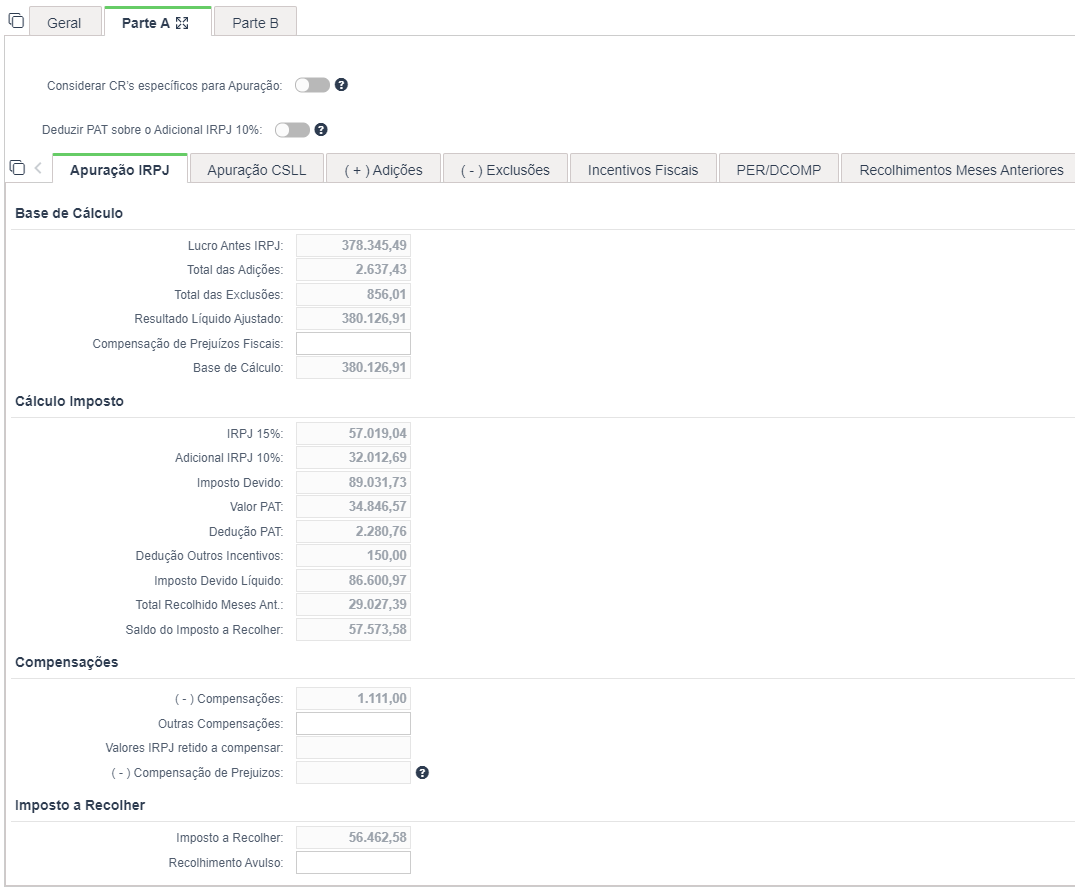Click Adicional IRPJ 10% value 32.012,69
1075x887 pixels.
pyautogui.click(x=353, y=457)
